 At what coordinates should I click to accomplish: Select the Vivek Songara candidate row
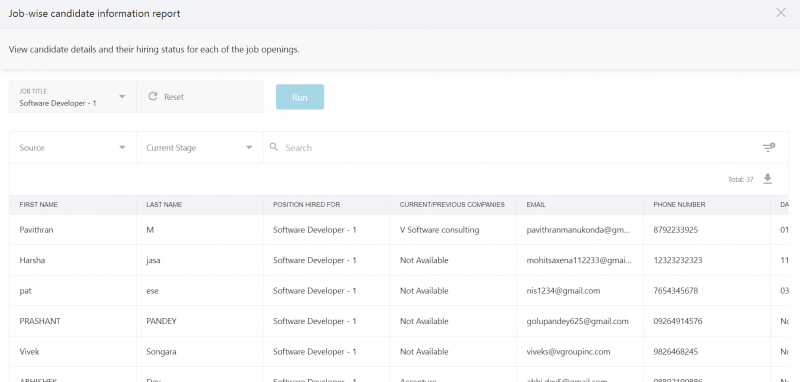pos(399,351)
